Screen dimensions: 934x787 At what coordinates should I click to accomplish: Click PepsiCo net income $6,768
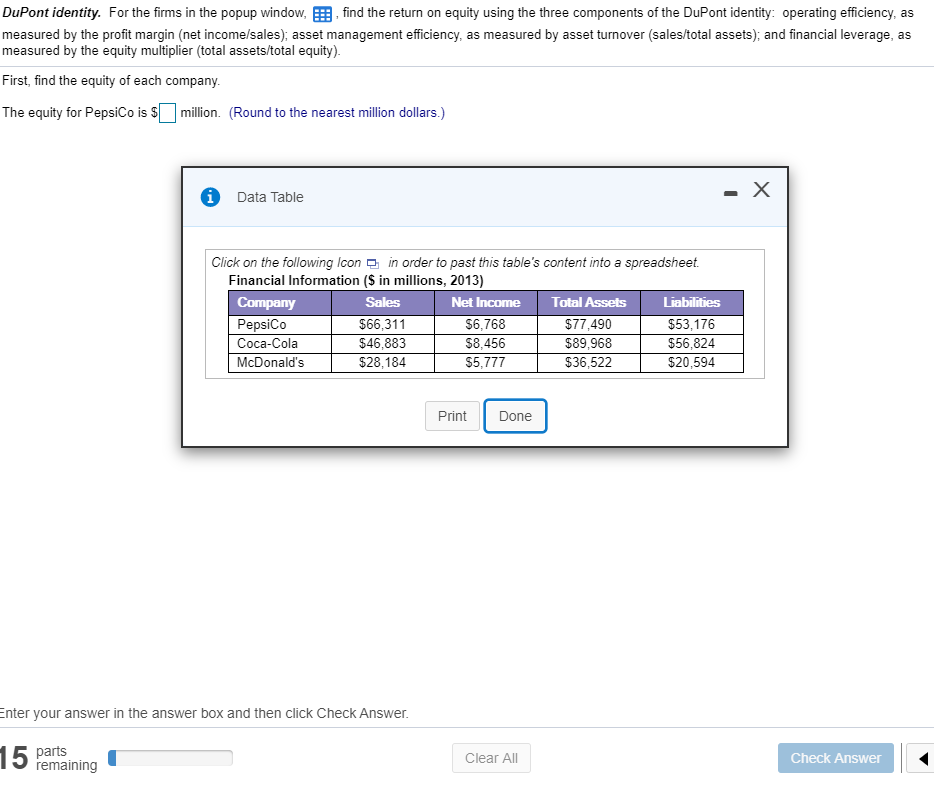click(x=485, y=325)
